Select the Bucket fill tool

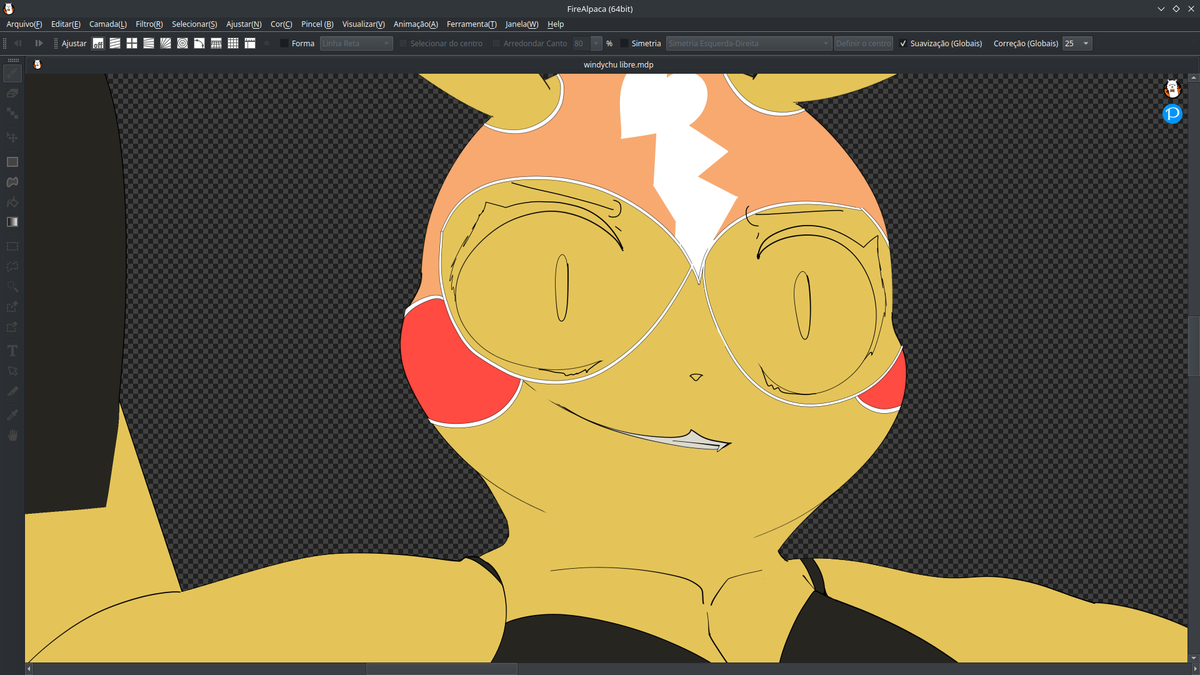(12, 202)
